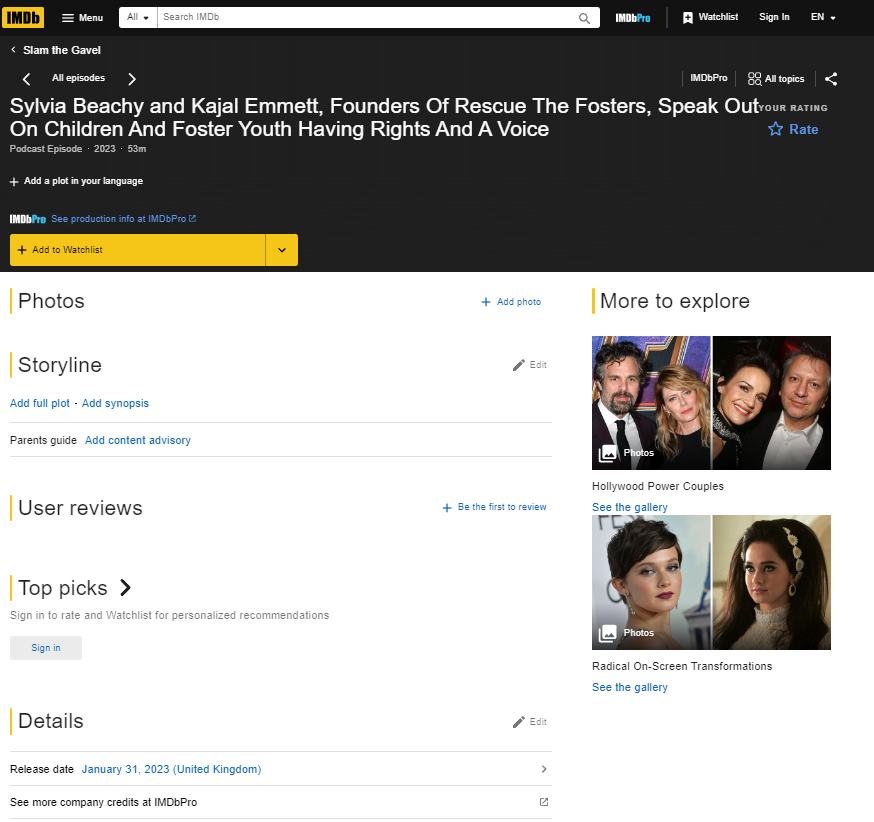Open See production info at IMDbPro
This screenshot has height=822, width=874.
tap(123, 219)
